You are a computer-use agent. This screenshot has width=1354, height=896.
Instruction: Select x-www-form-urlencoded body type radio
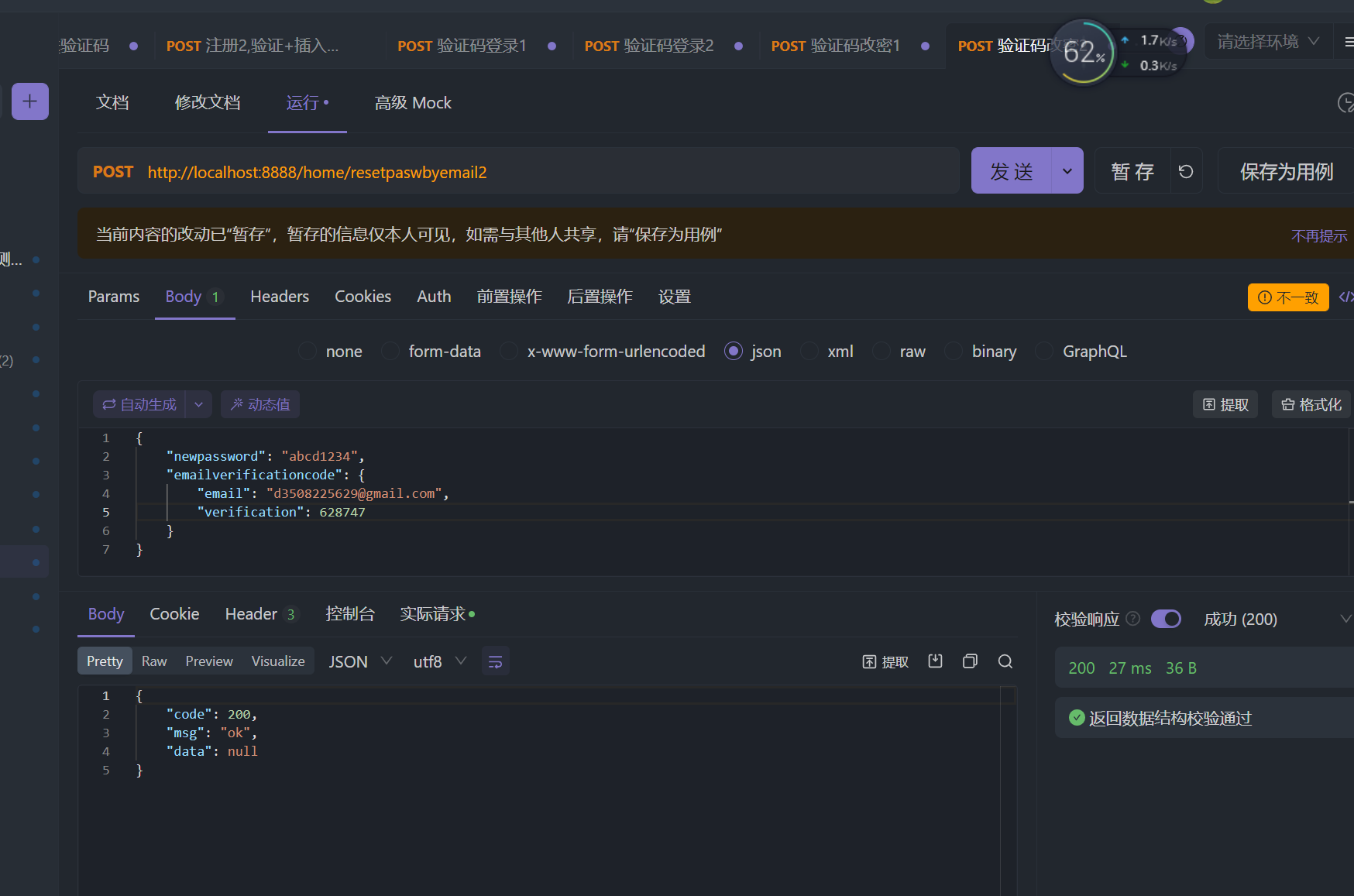click(x=509, y=352)
